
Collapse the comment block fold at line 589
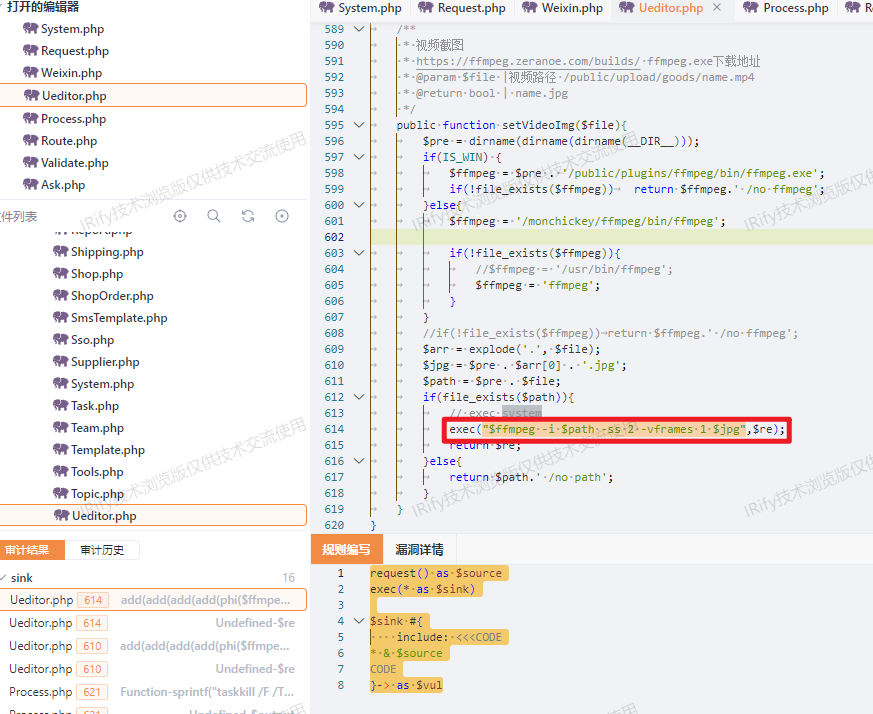(359, 29)
